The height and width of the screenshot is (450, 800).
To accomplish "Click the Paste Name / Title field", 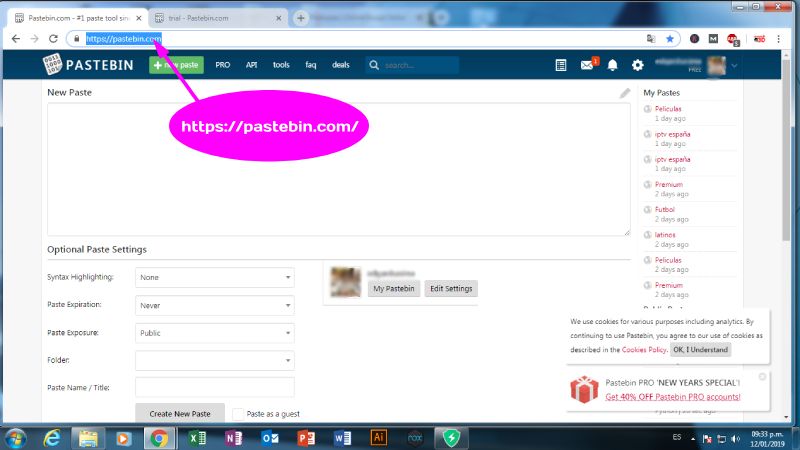I will [x=215, y=387].
